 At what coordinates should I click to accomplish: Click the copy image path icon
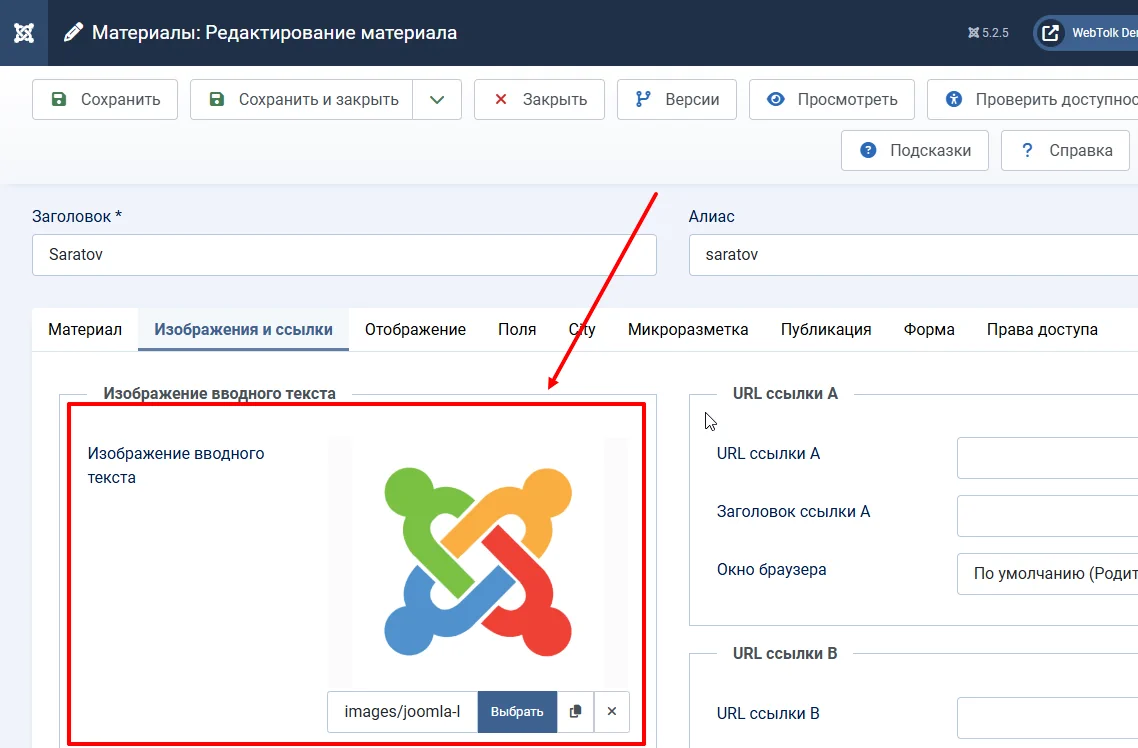576,712
